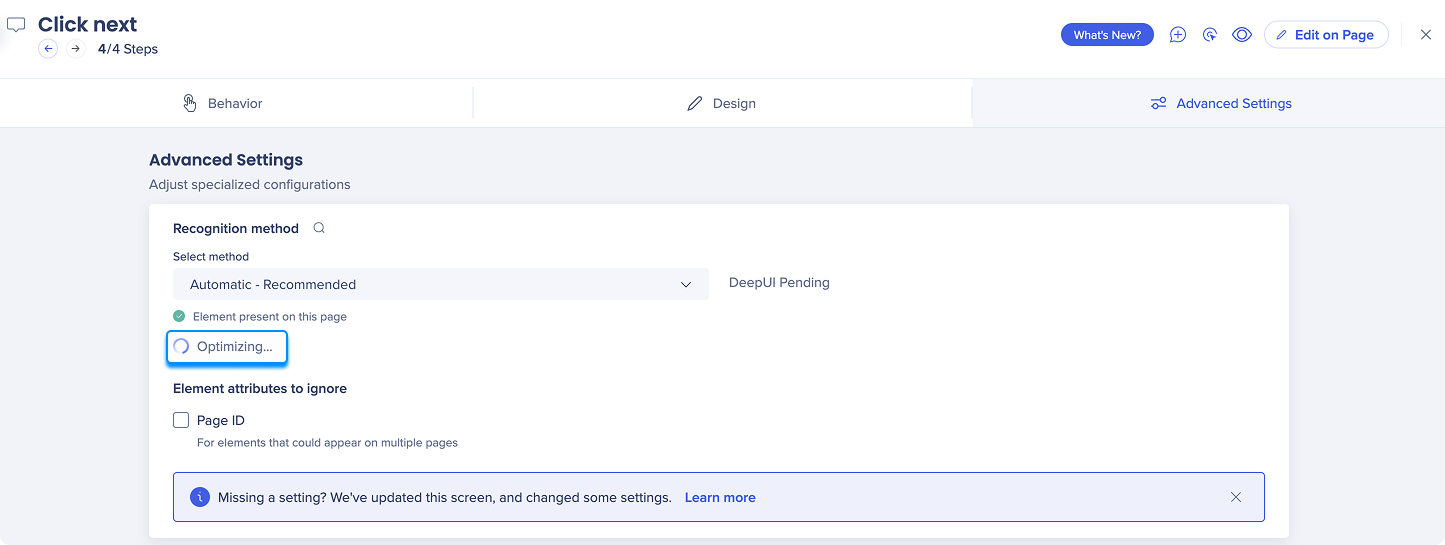
Task: Click the magnifier icon next to Recognition method
Action: 319,228
